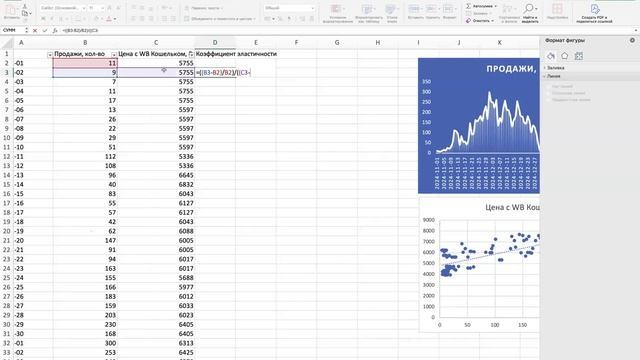Viewport: 640px width, 360px height.
Task: Open Size and Properties tab in pane
Action: 578,56
